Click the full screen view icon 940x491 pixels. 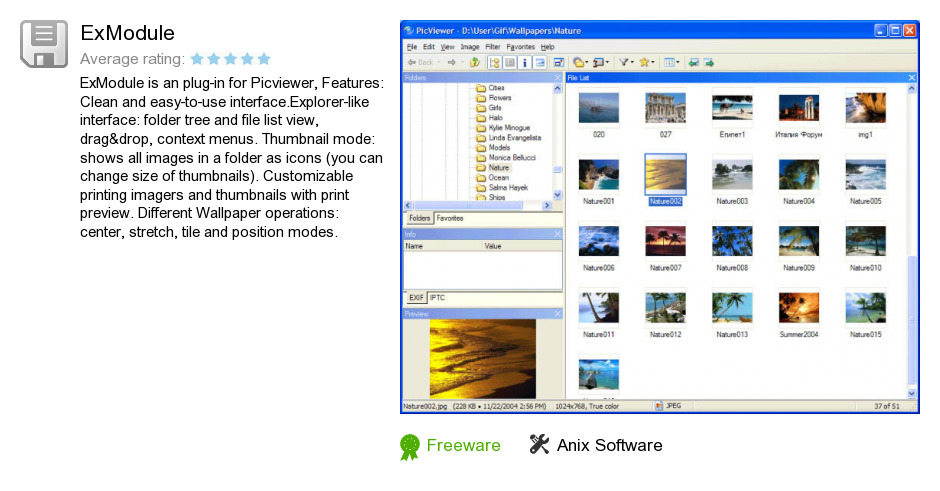(x=558, y=62)
